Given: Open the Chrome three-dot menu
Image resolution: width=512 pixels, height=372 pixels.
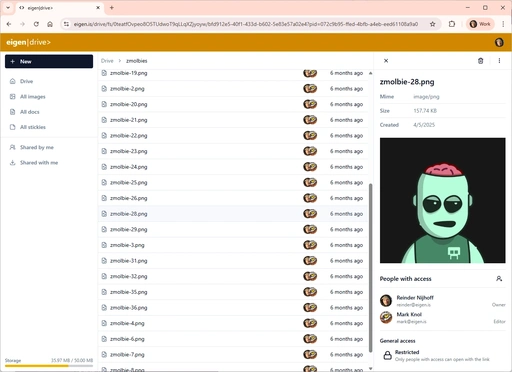Looking at the screenshot, I should pyautogui.click(x=503, y=24).
